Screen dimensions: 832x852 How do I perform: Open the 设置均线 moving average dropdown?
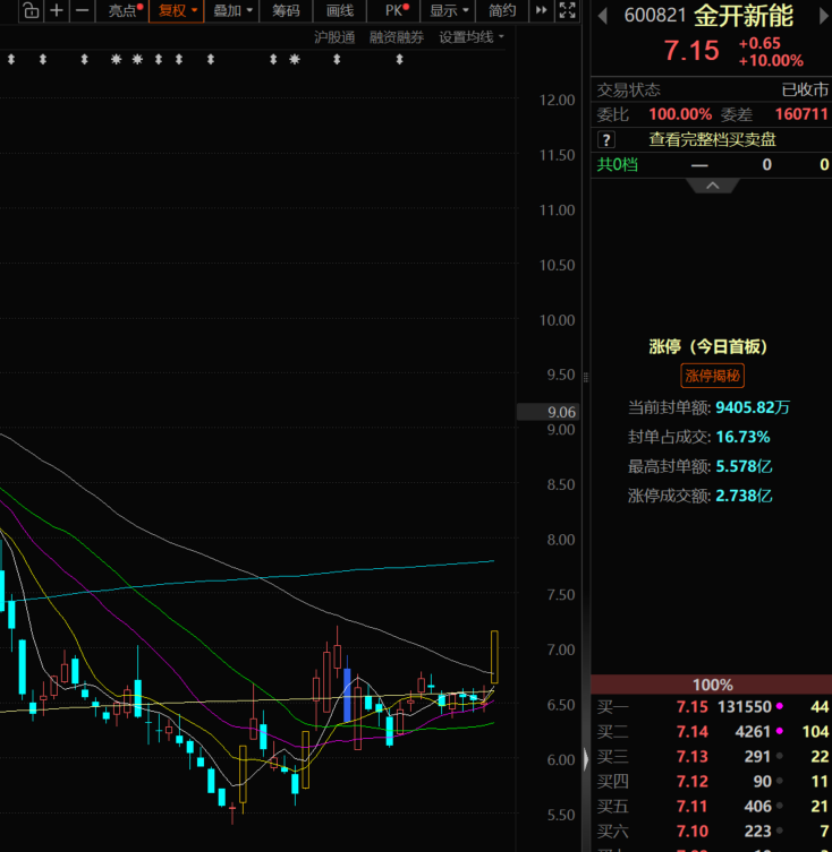coord(471,37)
